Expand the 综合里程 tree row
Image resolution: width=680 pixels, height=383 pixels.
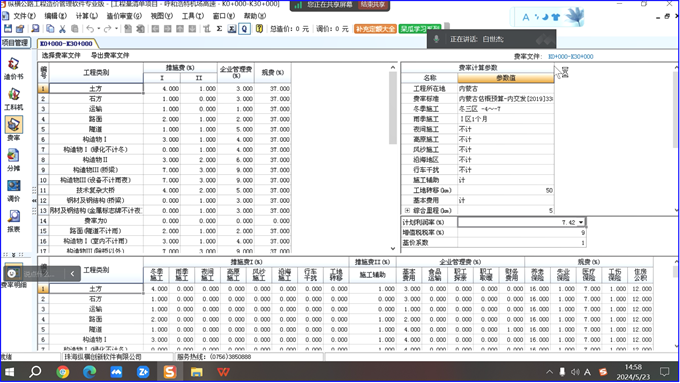click(x=407, y=210)
